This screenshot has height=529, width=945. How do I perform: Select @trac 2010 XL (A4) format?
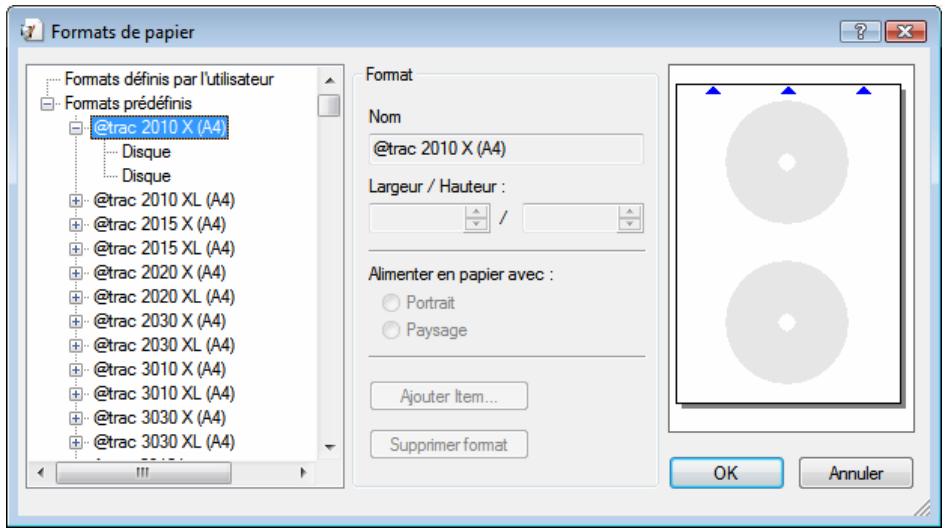pyautogui.click(x=164, y=199)
